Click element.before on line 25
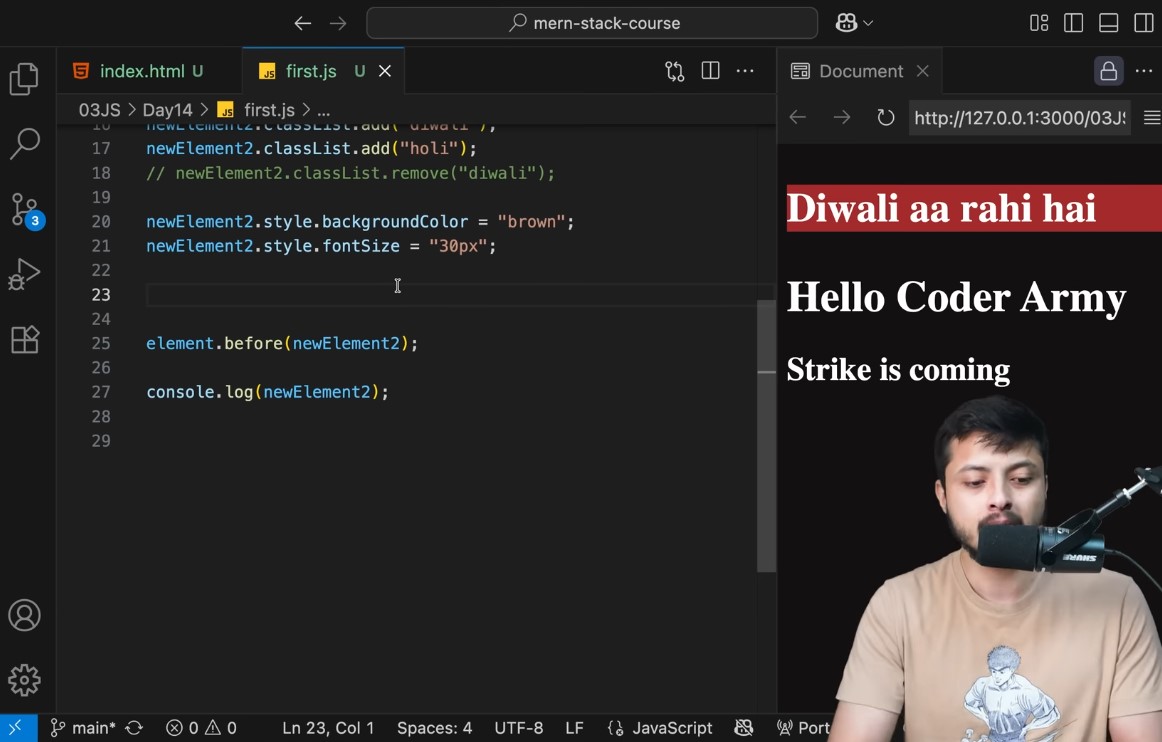This screenshot has width=1162, height=742. [x=214, y=343]
